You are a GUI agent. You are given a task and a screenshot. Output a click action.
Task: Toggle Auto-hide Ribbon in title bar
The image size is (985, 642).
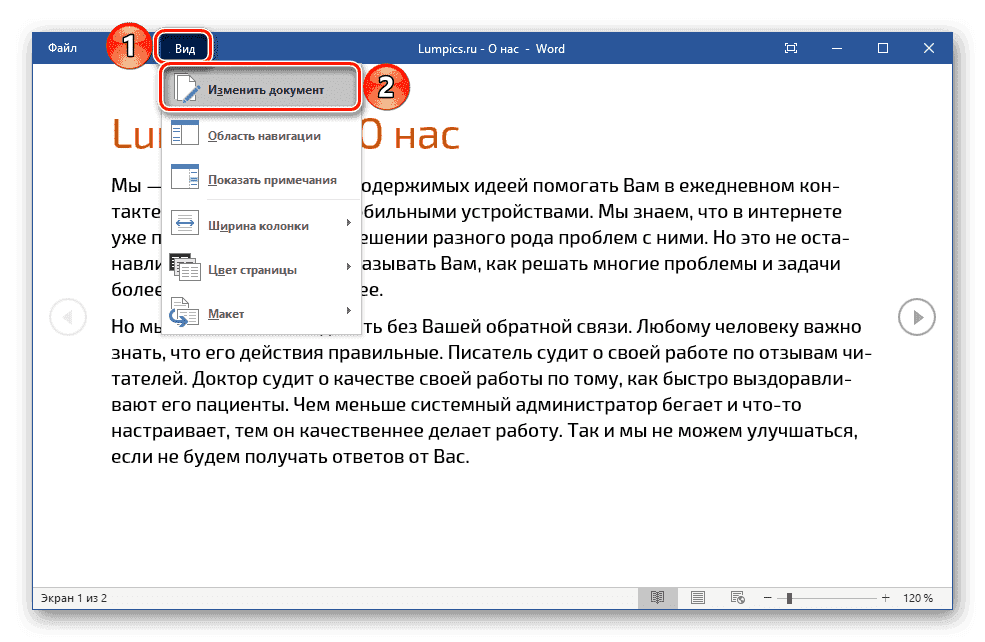(x=790, y=47)
